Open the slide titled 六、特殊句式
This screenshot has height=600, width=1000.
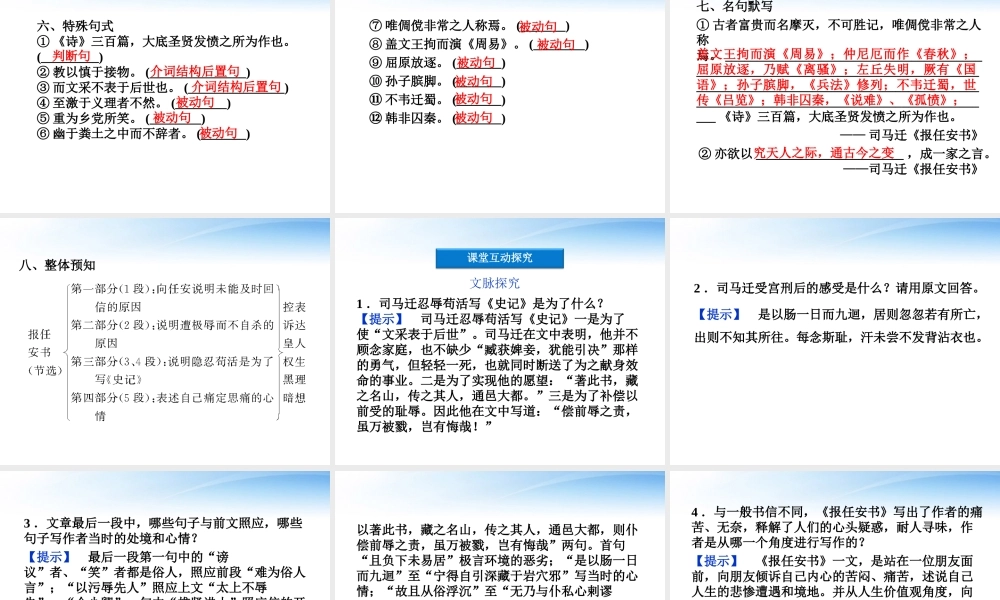pyautogui.click(x=165, y=106)
